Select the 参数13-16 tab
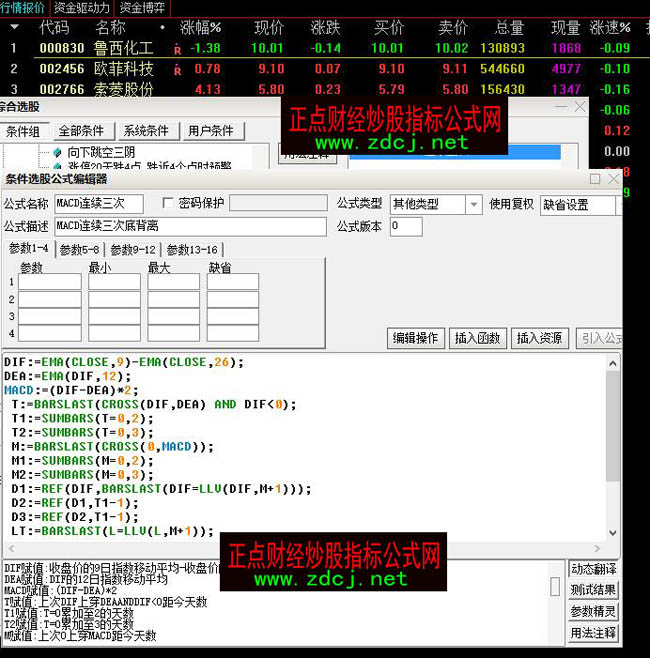This screenshot has width=650, height=658. pyautogui.click(x=192, y=250)
